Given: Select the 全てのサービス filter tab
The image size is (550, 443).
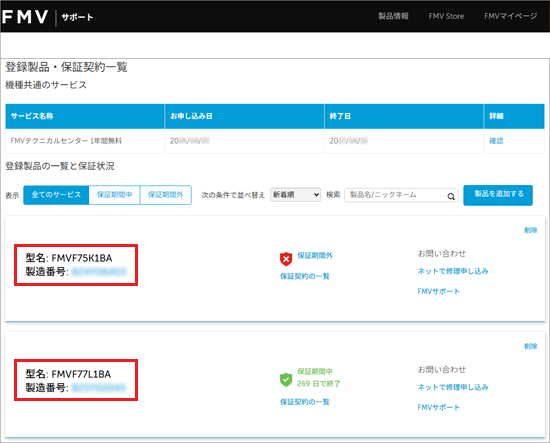Looking at the screenshot, I should [56, 195].
